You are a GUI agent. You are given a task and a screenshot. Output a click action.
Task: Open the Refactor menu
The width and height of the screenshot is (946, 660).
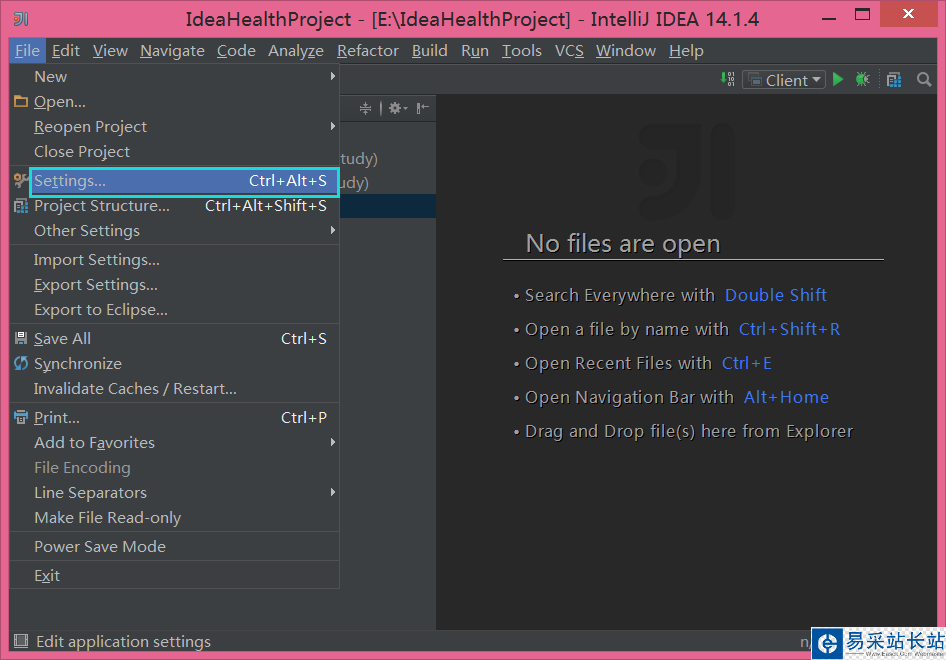click(367, 51)
